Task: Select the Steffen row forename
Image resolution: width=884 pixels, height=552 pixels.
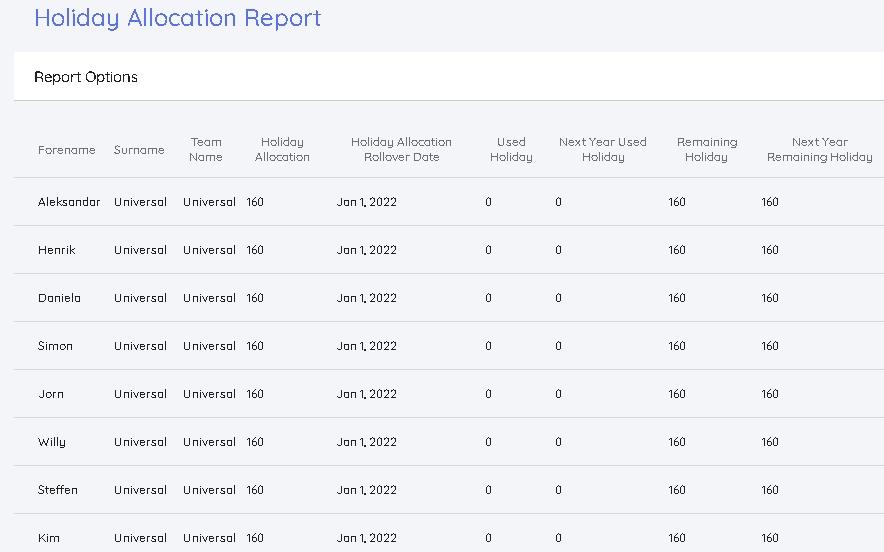Action: tap(58, 490)
